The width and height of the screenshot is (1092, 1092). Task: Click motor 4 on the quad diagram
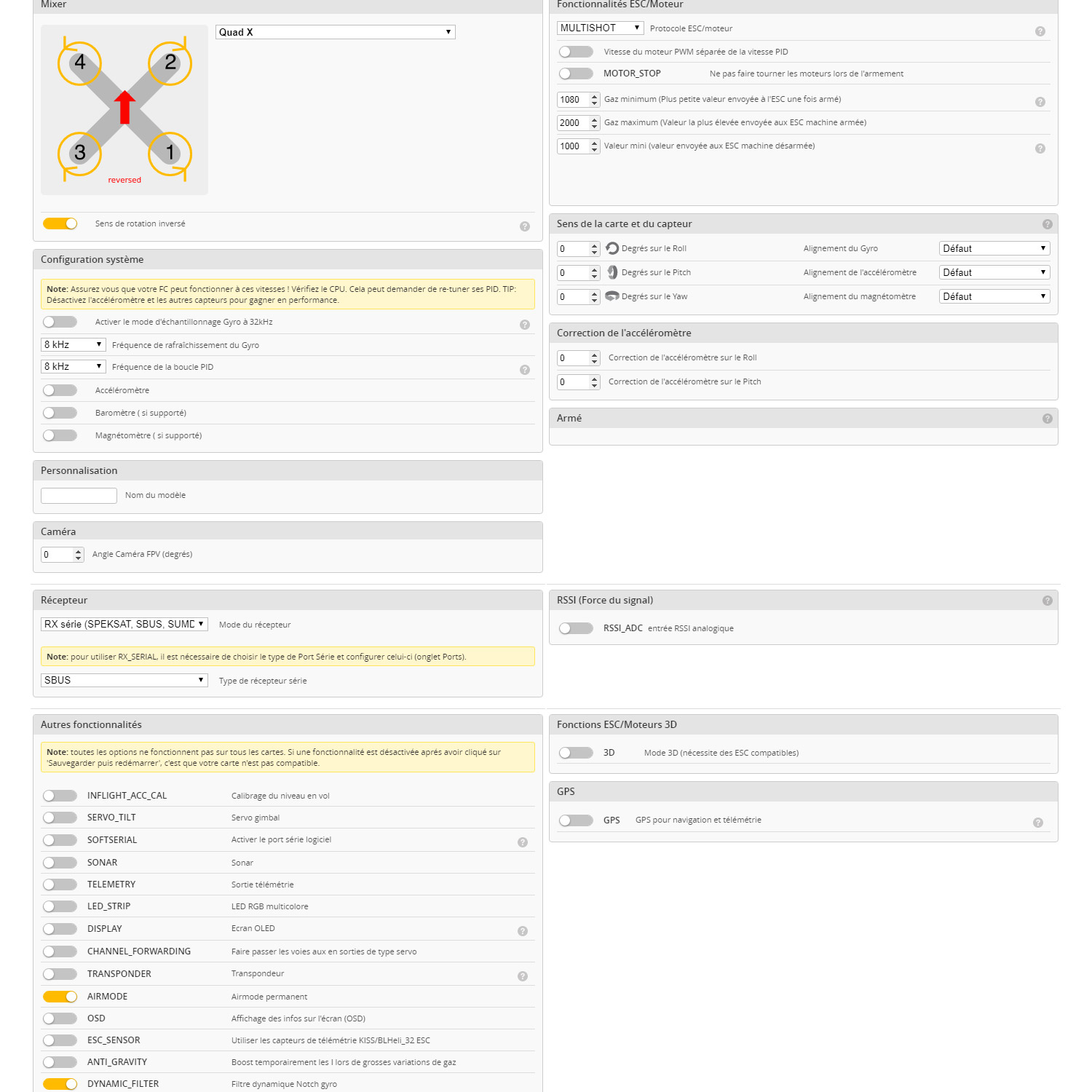click(x=80, y=63)
